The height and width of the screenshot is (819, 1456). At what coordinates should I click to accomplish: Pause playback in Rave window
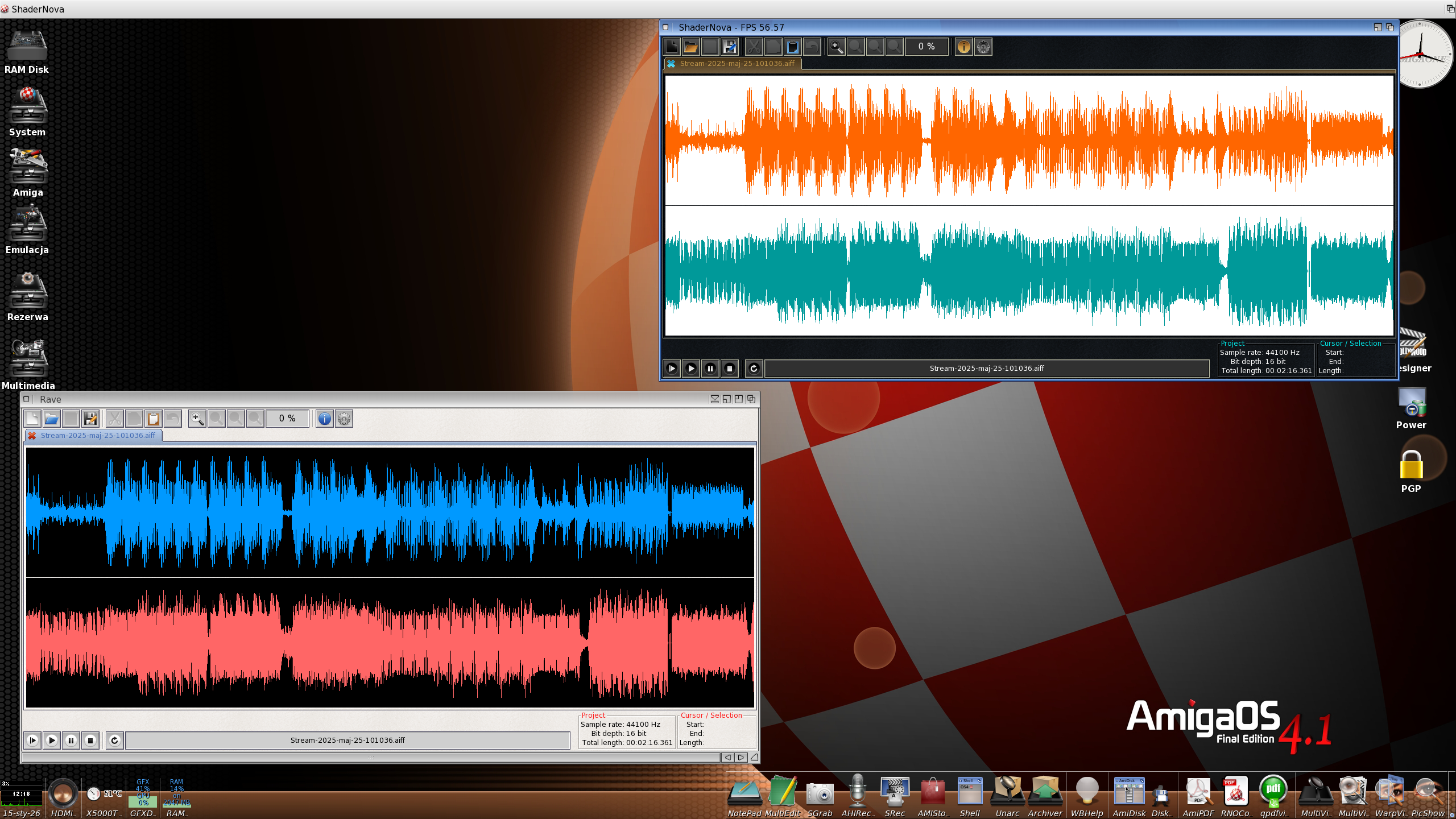coord(71,741)
